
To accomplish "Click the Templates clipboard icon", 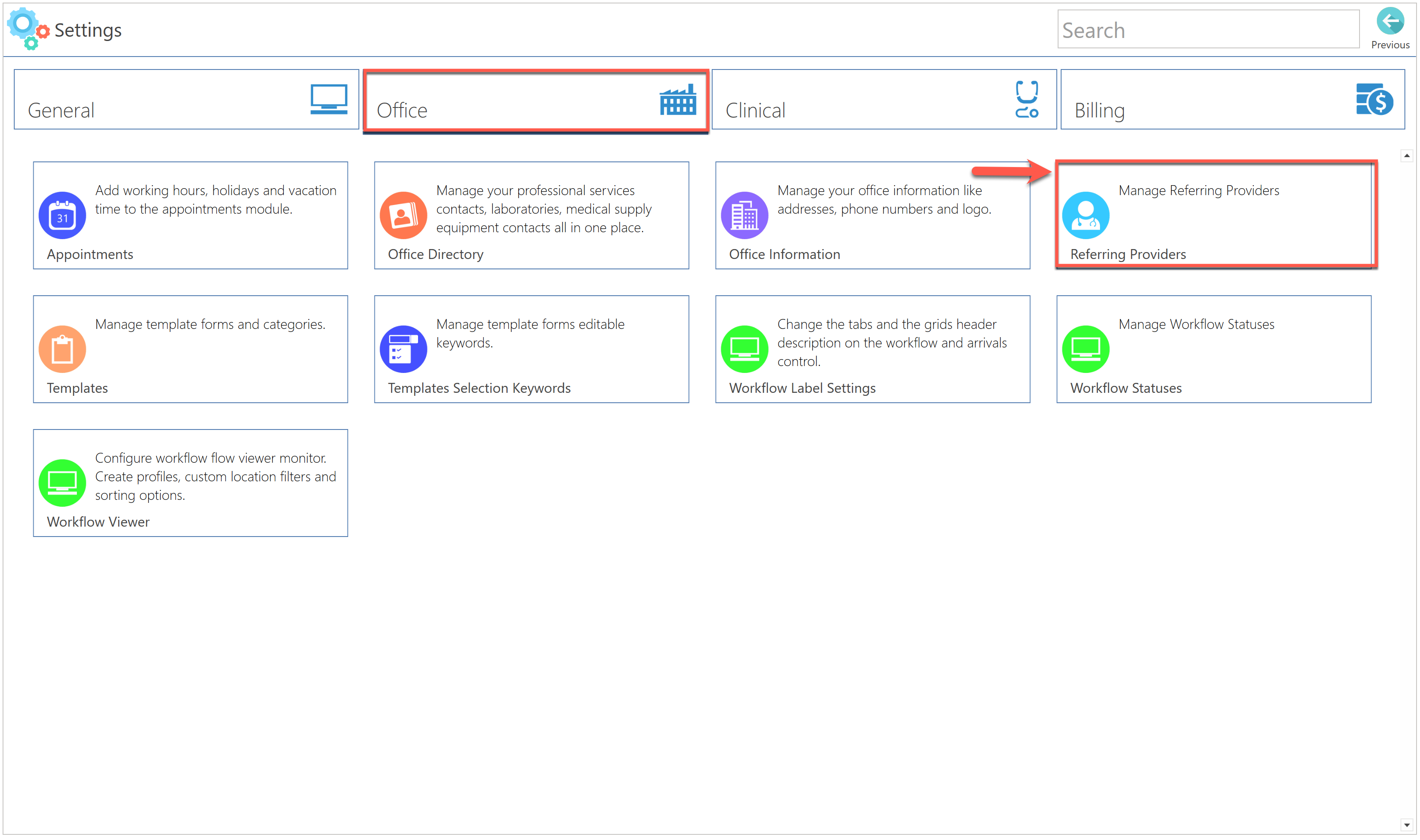I will (62, 349).
